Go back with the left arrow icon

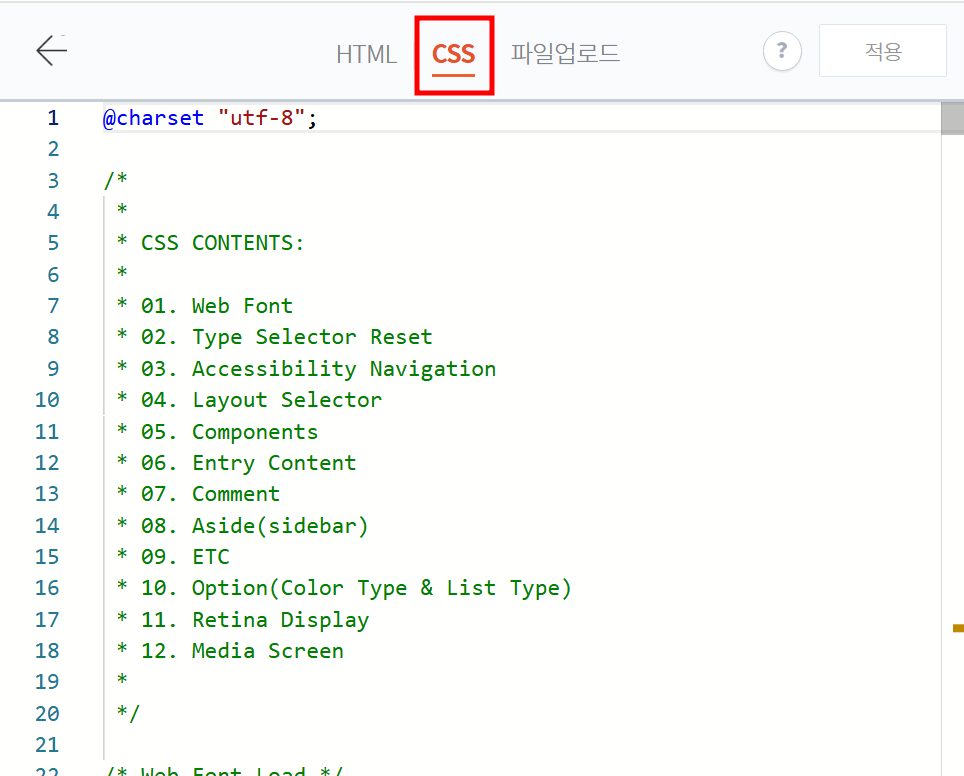click(52, 50)
